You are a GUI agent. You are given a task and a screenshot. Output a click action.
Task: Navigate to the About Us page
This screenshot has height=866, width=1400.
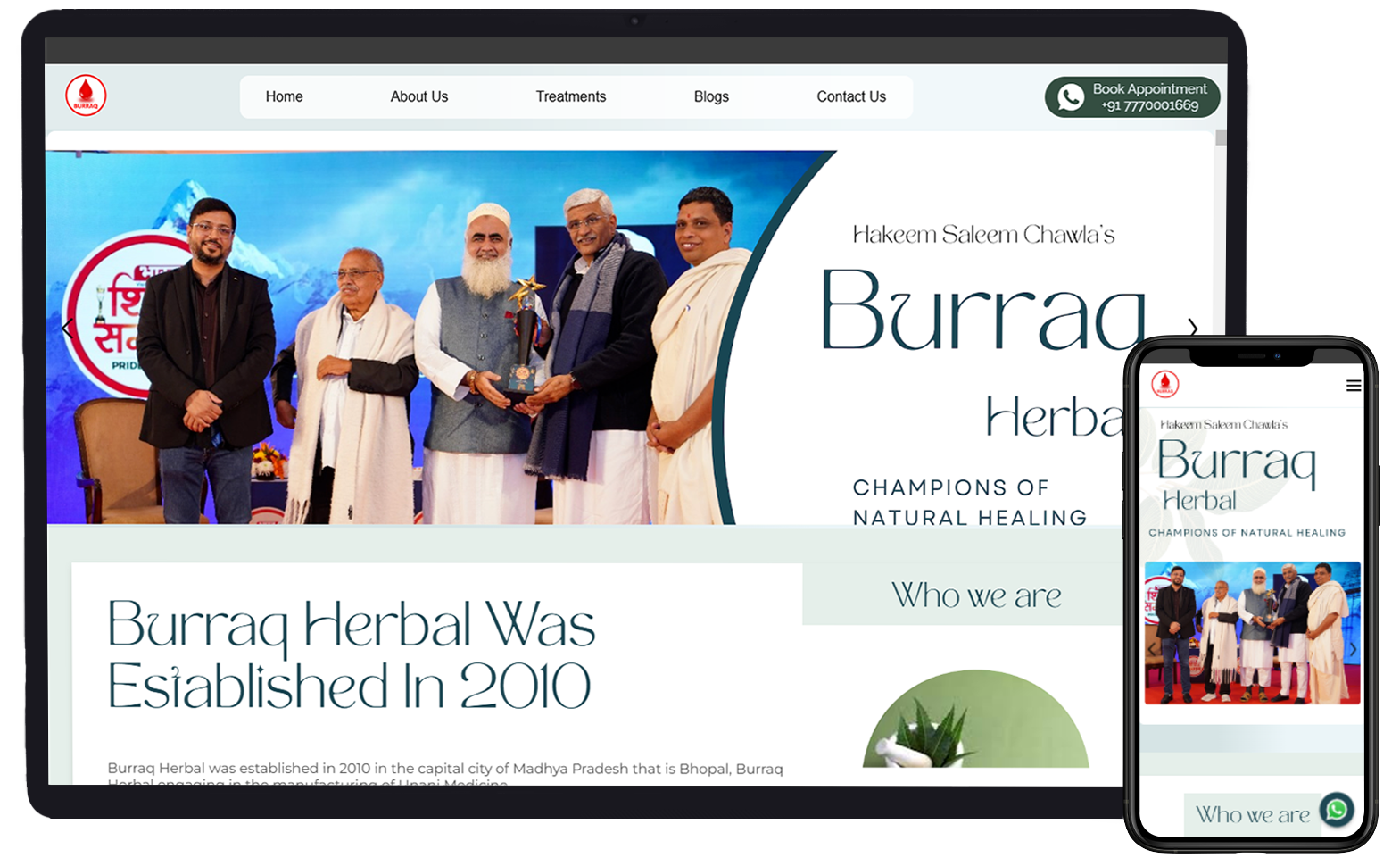click(x=418, y=96)
